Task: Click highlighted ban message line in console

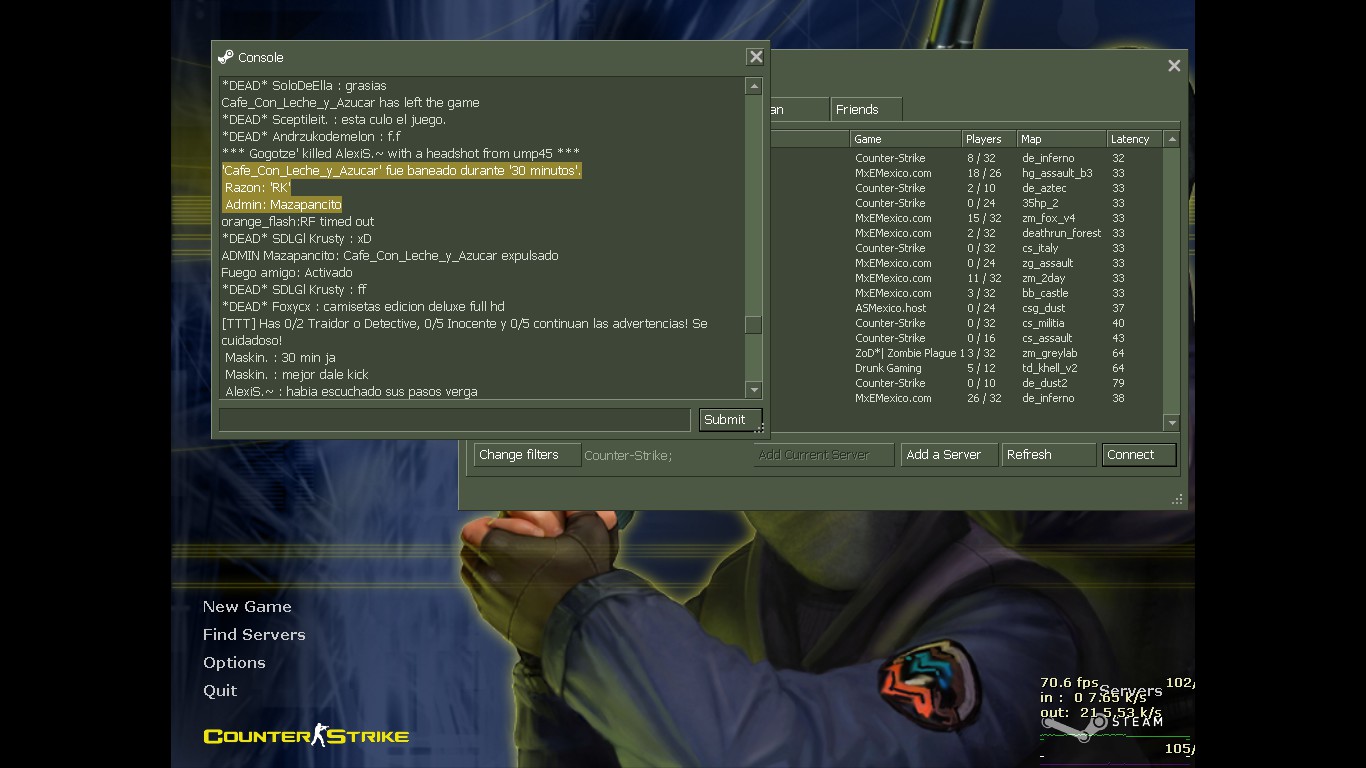Action: [401, 171]
